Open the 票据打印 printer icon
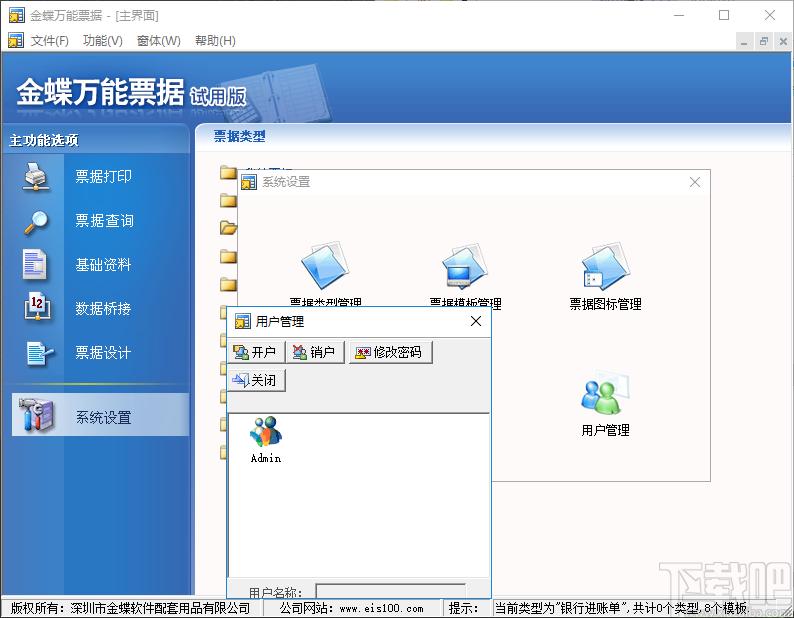Viewport: 794px width, 618px height. [36, 176]
